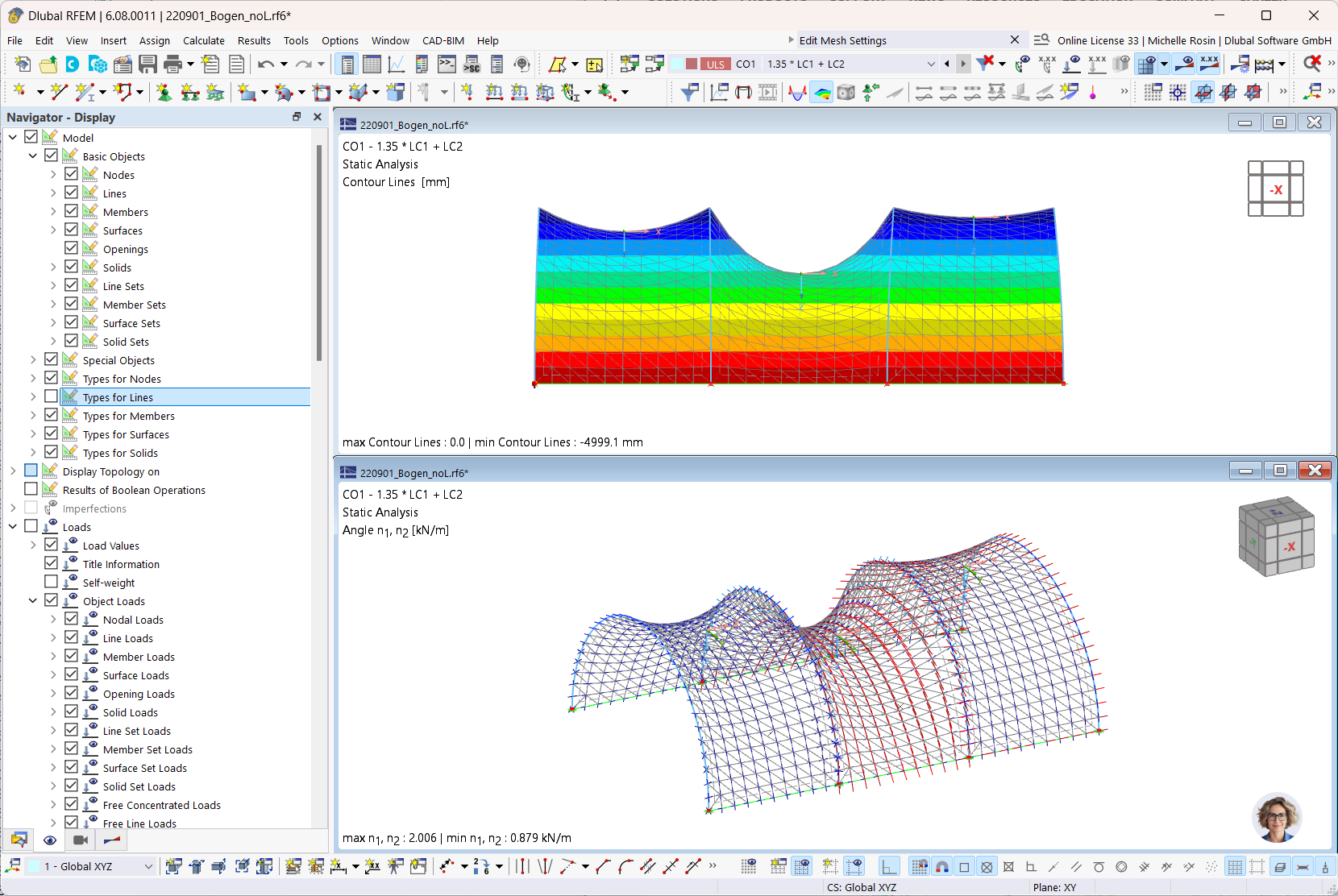Uncheck the Surface Loads checkbox
Screen dimensions: 1338x896
[71, 674]
